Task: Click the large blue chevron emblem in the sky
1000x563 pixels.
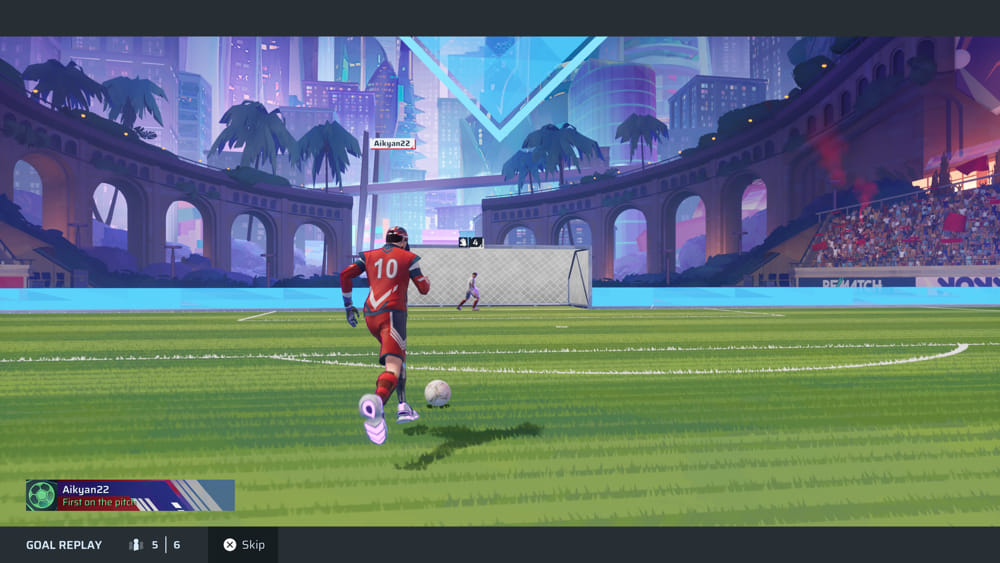Action: tap(502, 90)
